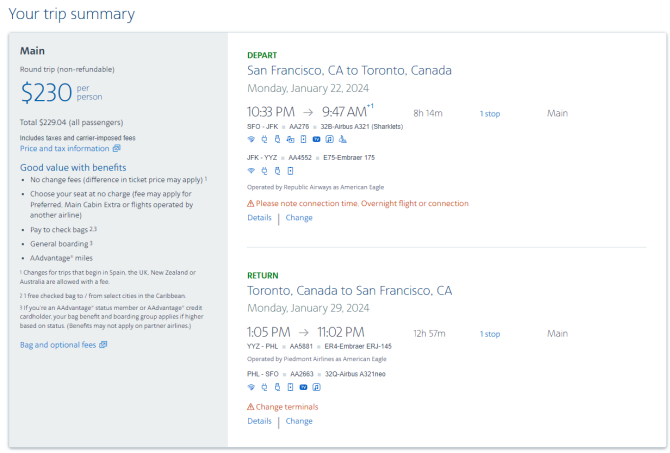Click the external link icon beside Price and tax information

point(117,148)
